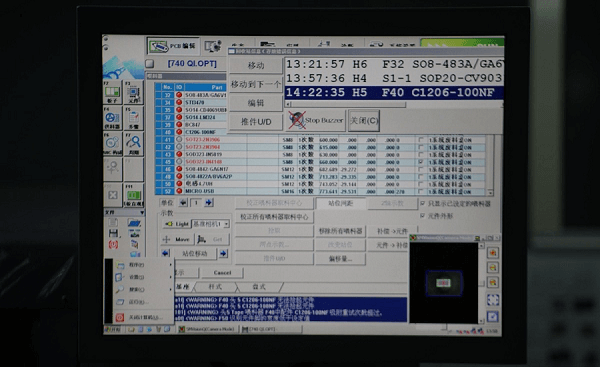
Task: Open the PCB 编辑 toolbar button
Action: point(173,46)
